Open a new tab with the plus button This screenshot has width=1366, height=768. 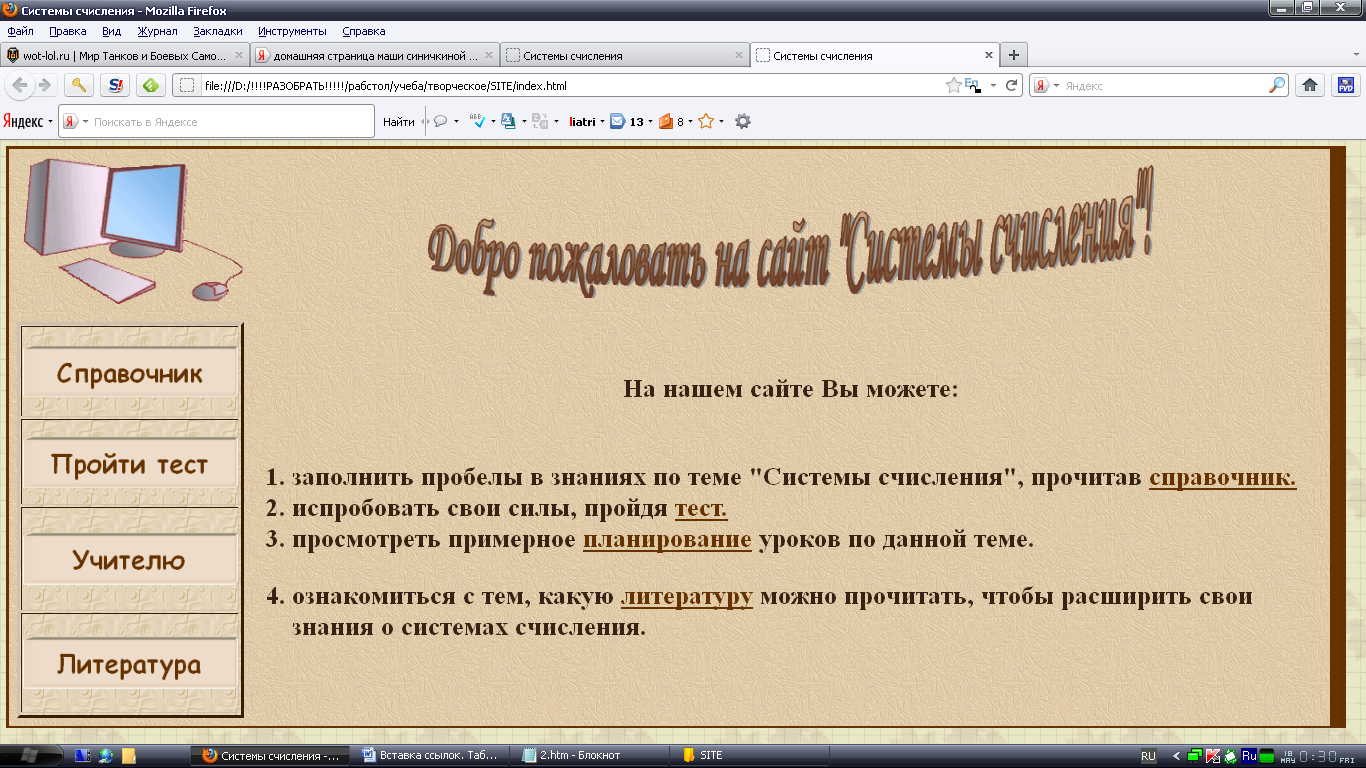tap(1014, 56)
